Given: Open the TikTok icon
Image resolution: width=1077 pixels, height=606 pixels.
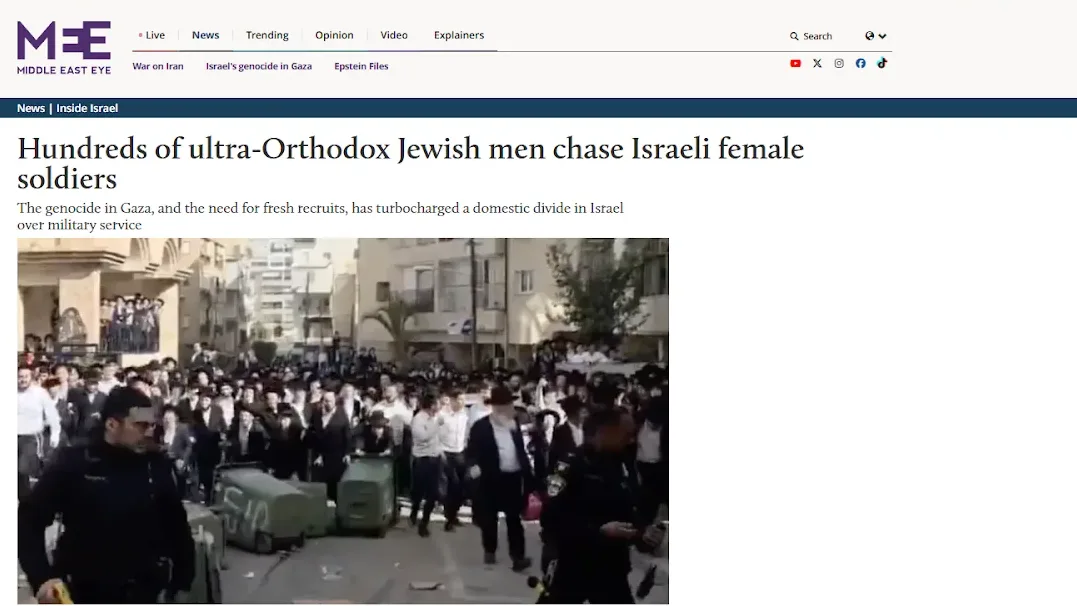Looking at the screenshot, I should [x=882, y=63].
